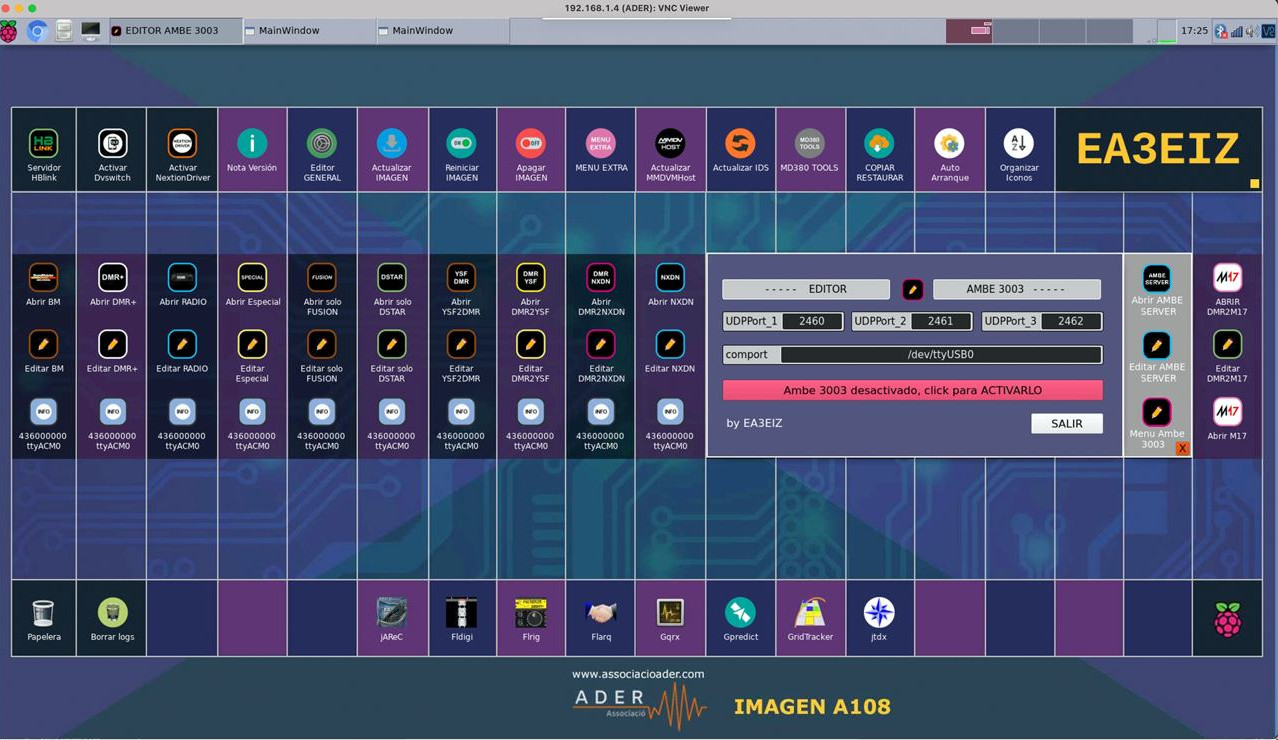Switch to EDITOR AMBE 3003 taskbar window
This screenshot has height=740, width=1278.
[x=172, y=31]
